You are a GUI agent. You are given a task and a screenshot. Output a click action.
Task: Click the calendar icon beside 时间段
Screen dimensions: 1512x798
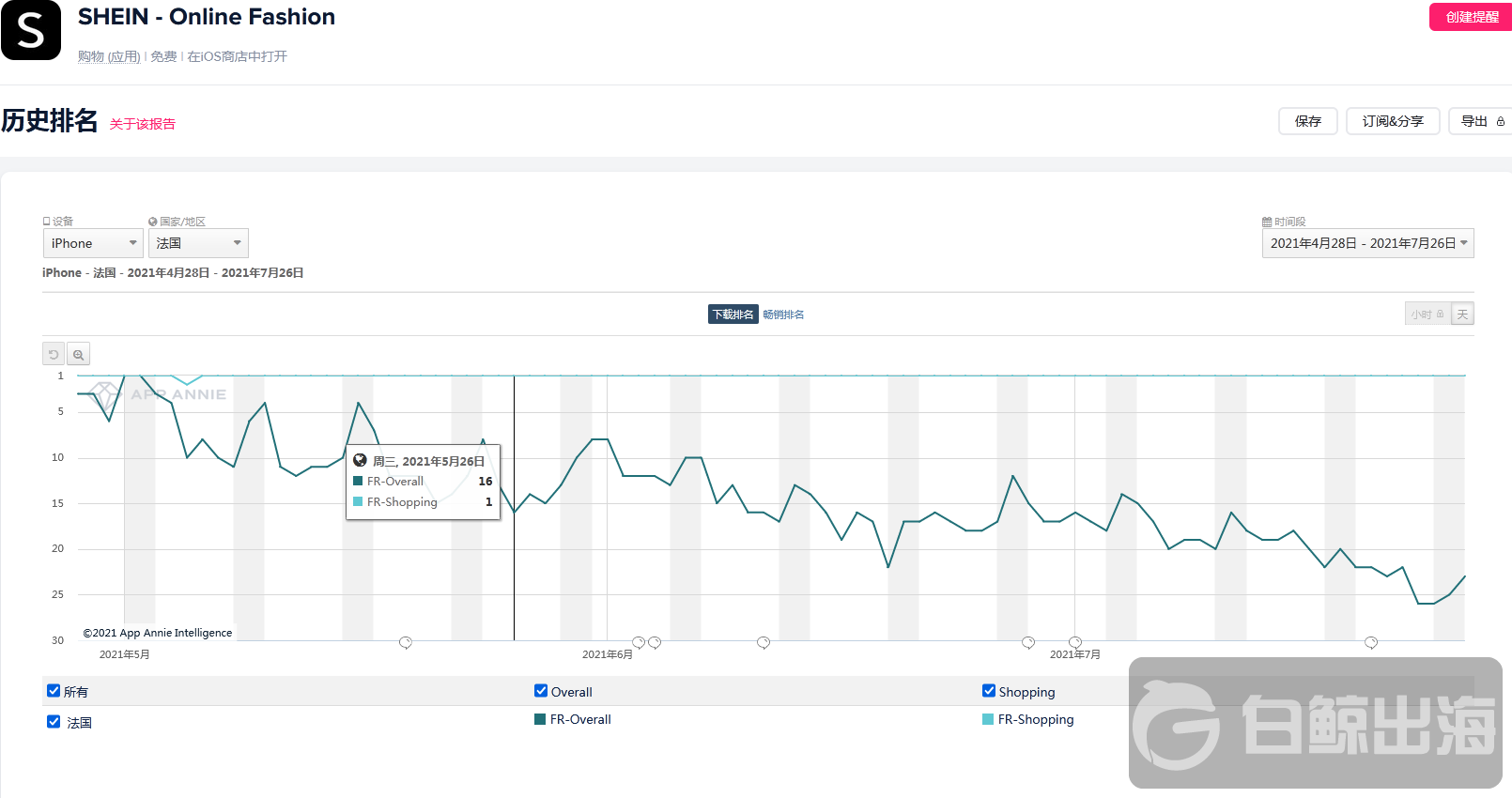coord(1267,222)
